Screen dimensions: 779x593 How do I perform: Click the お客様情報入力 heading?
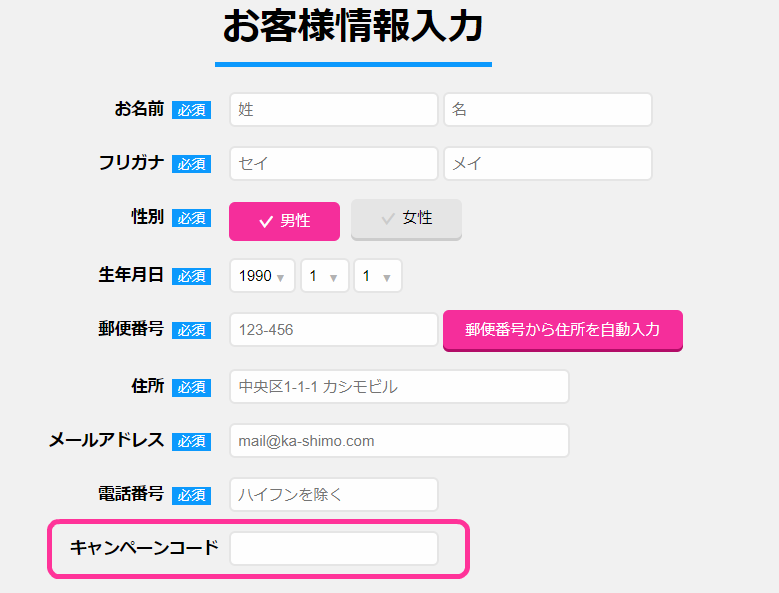(x=353, y=28)
